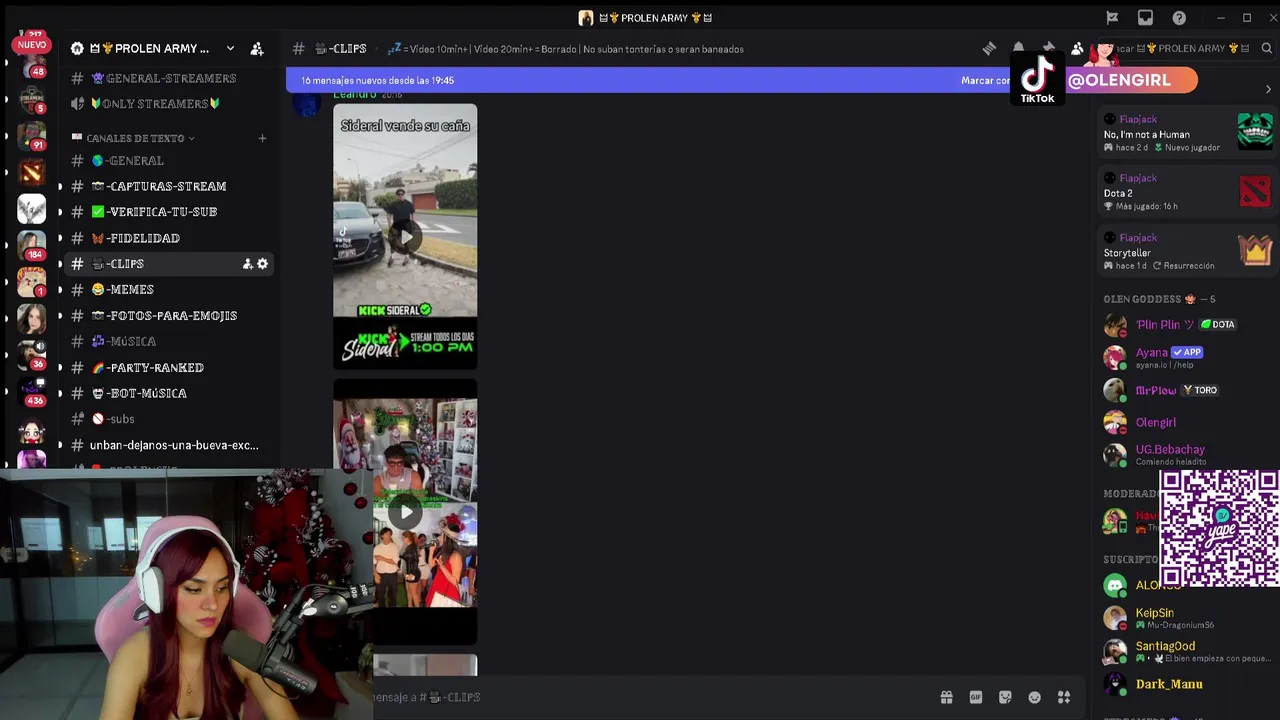The height and width of the screenshot is (720, 1280).
Task: Click the notification bell in channel header
Action: pyautogui.click(x=1018, y=48)
